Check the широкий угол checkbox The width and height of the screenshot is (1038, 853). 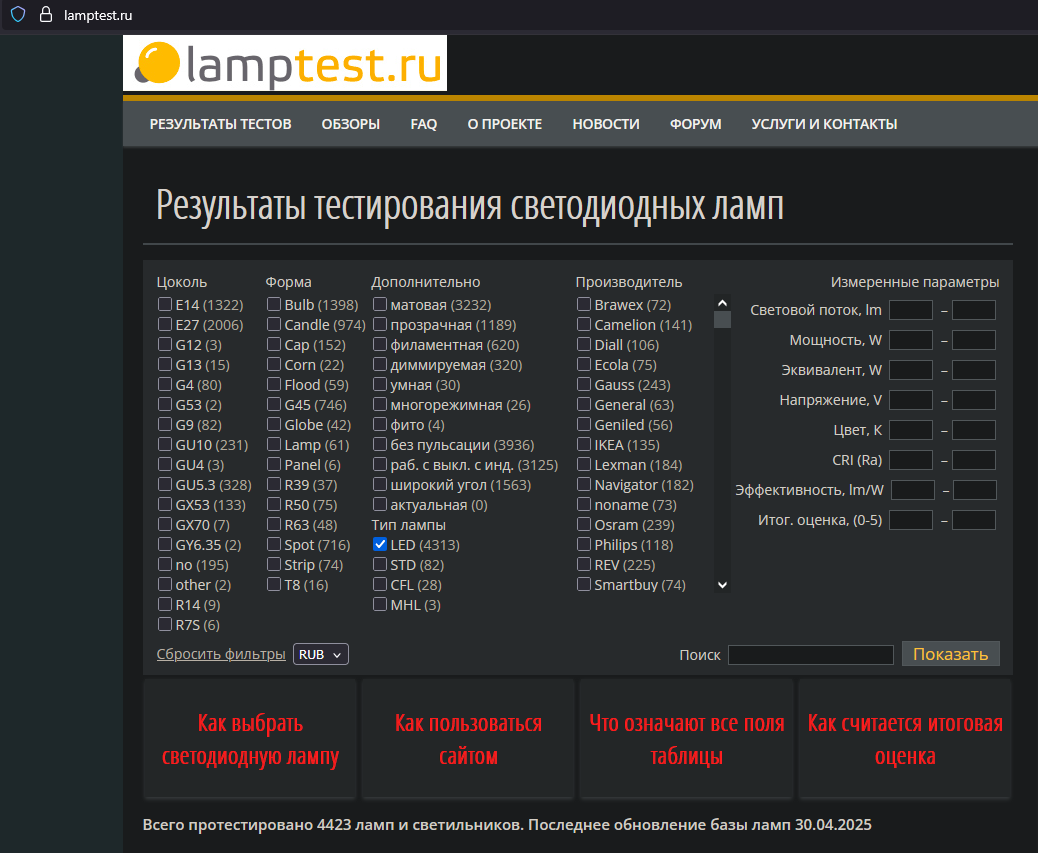(x=380, y=484)
